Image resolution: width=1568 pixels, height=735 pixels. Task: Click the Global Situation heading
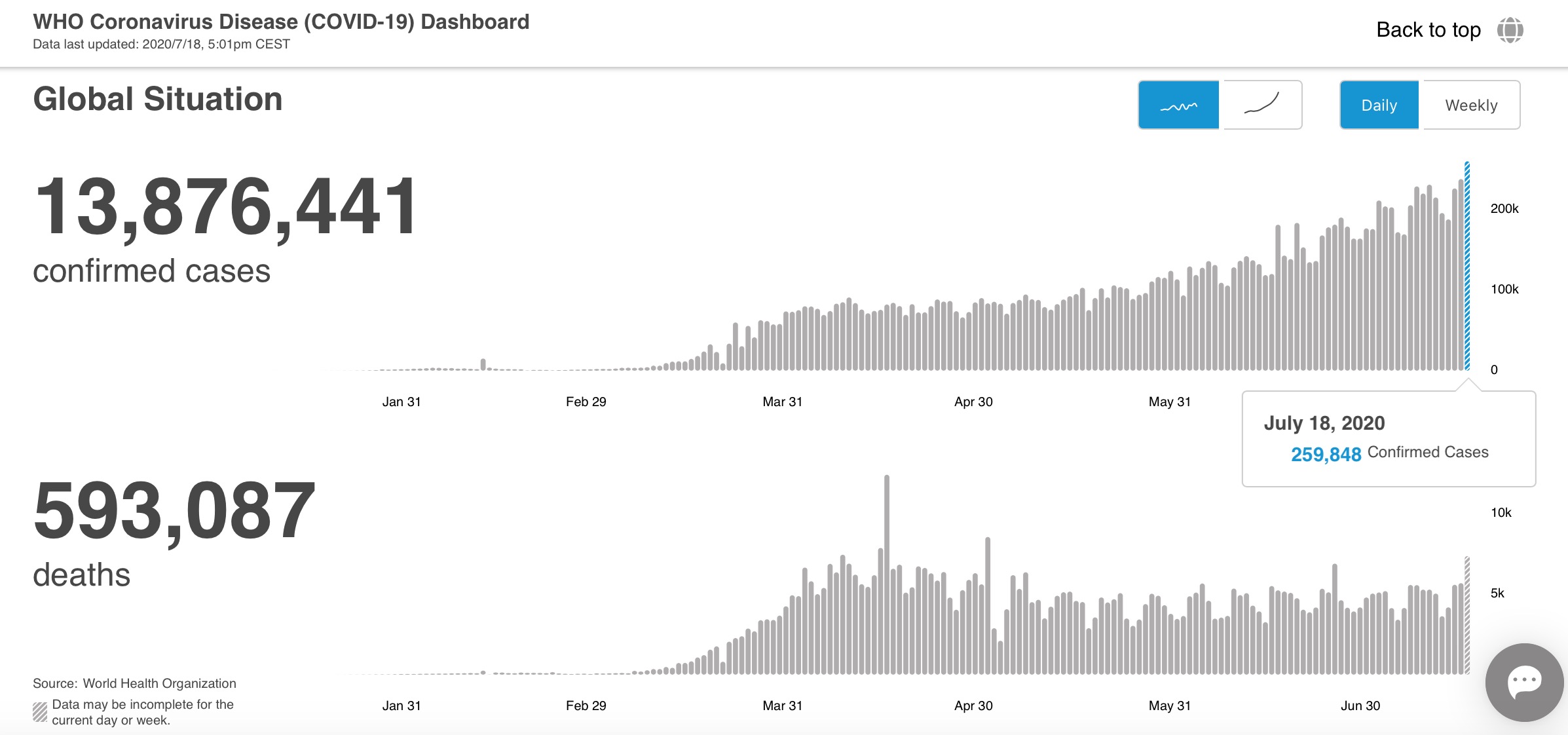tap(158, 100)
